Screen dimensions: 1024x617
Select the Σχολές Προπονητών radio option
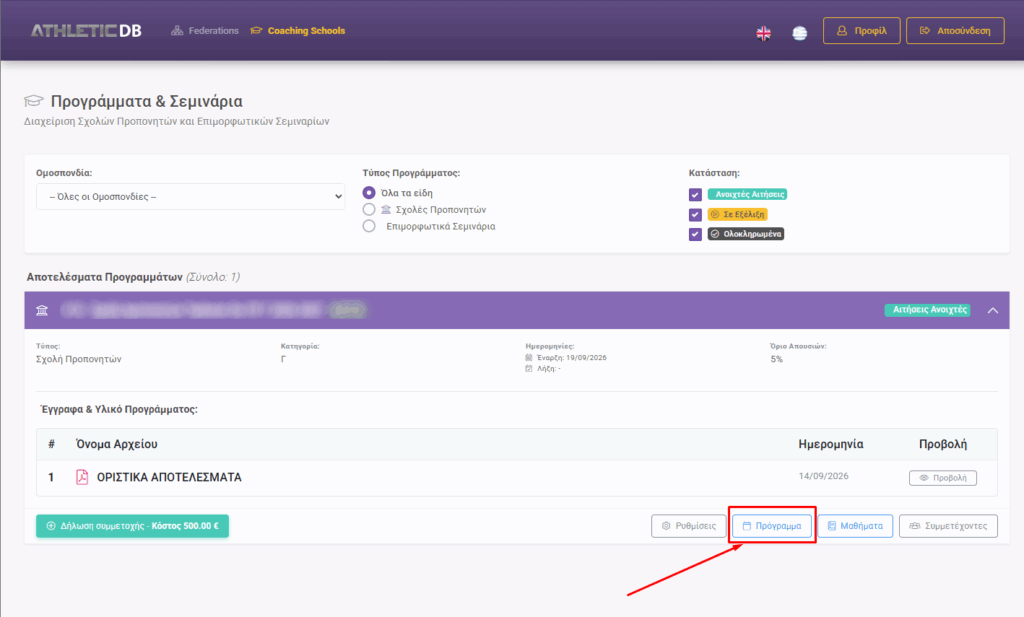[369, 210]
